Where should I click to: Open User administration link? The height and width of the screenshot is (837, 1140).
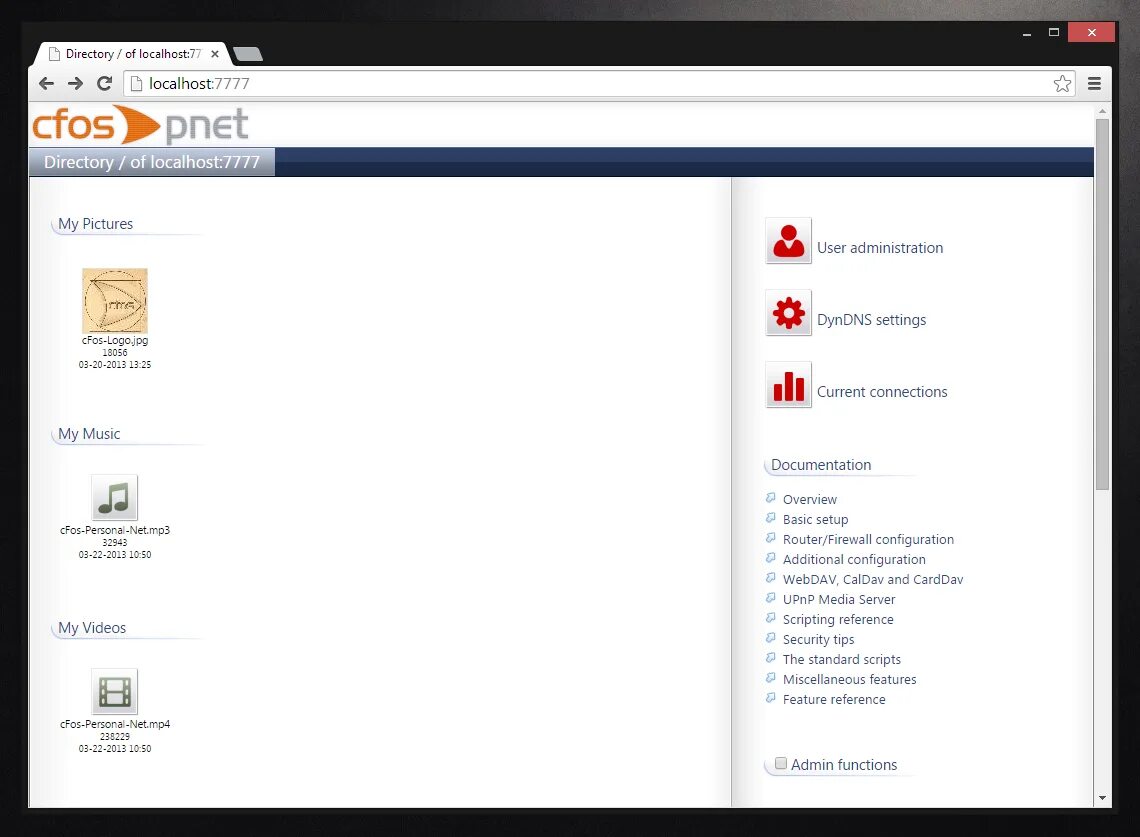click(x=880, y=248)
